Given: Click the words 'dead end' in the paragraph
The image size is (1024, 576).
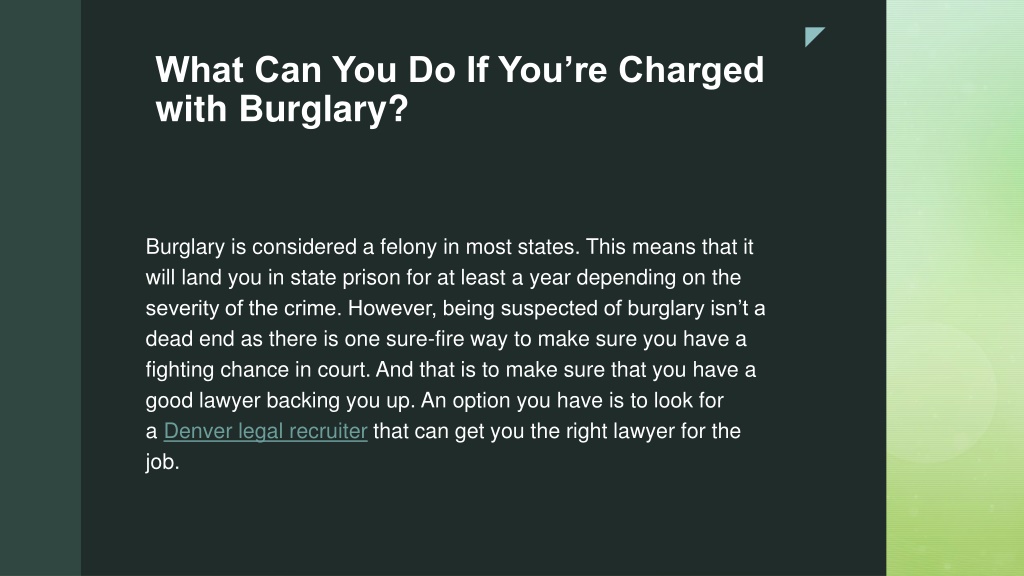Looking at the screenshot, I should coord(189,339).
